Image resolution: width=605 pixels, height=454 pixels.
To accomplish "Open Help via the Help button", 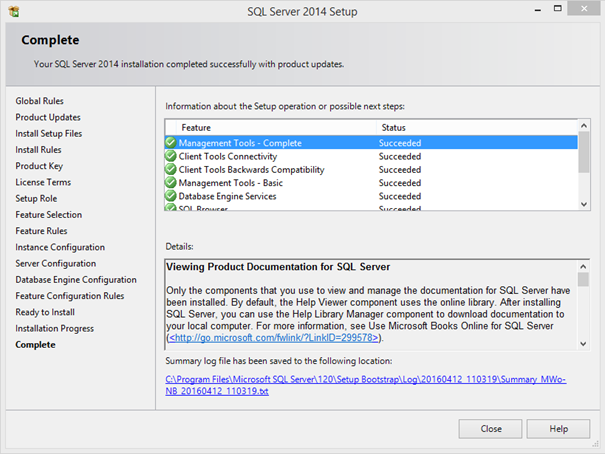I will [x=558, y=429].
